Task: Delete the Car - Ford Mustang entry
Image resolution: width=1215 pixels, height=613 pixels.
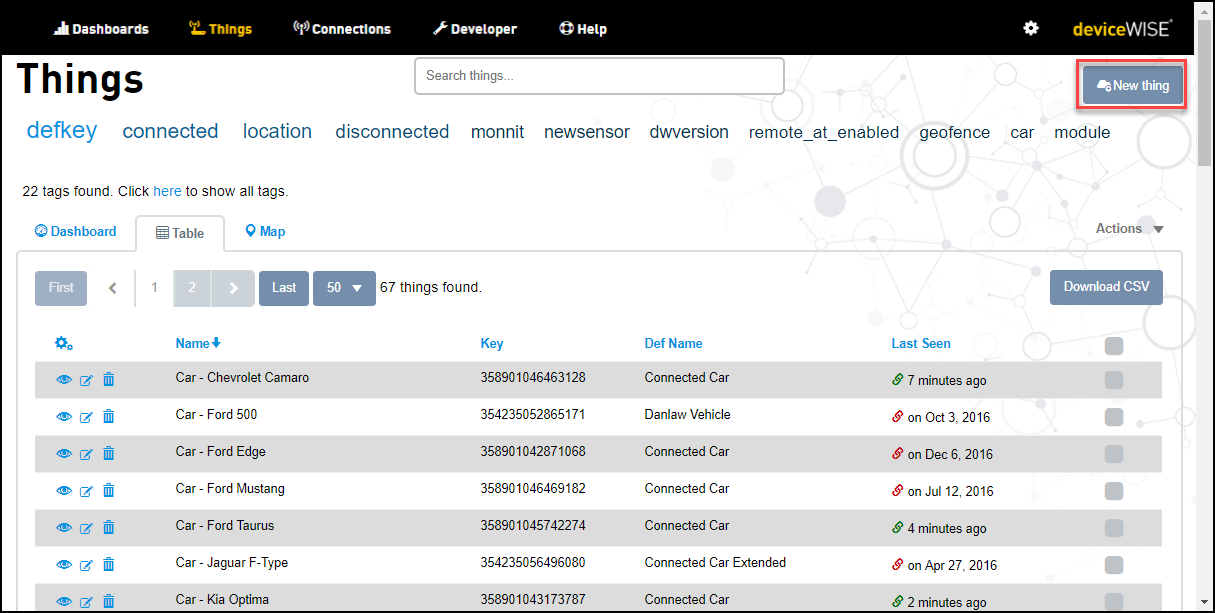Action: click(x=109, y=490)
